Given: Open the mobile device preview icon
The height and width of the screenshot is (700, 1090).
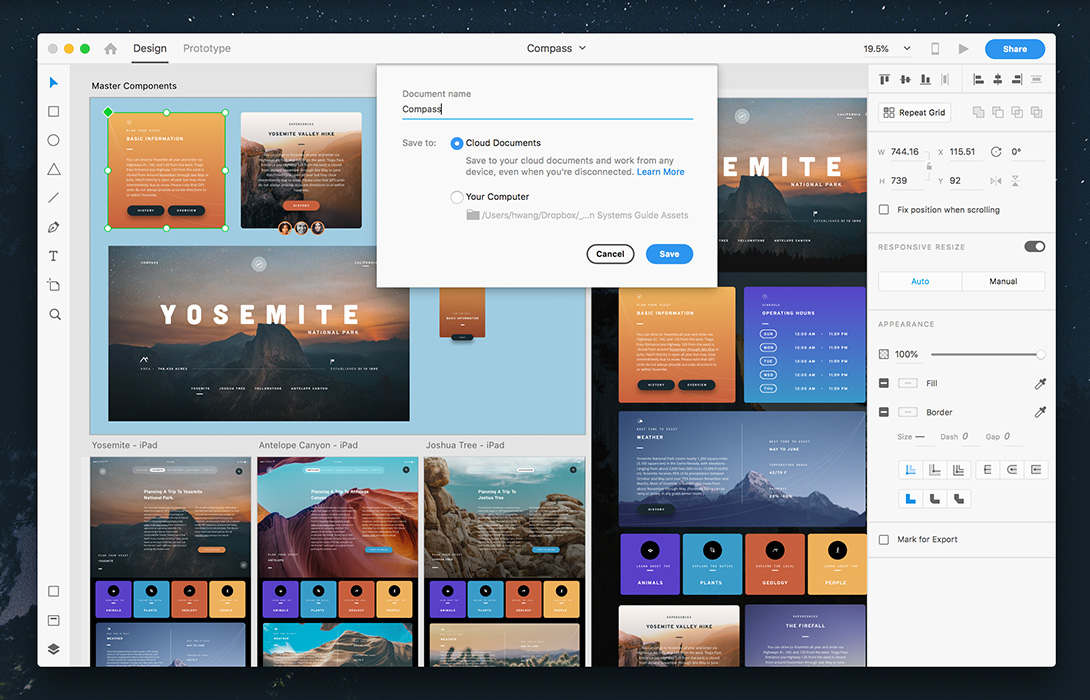Looking at the screenshot, I should click(935, 49).
